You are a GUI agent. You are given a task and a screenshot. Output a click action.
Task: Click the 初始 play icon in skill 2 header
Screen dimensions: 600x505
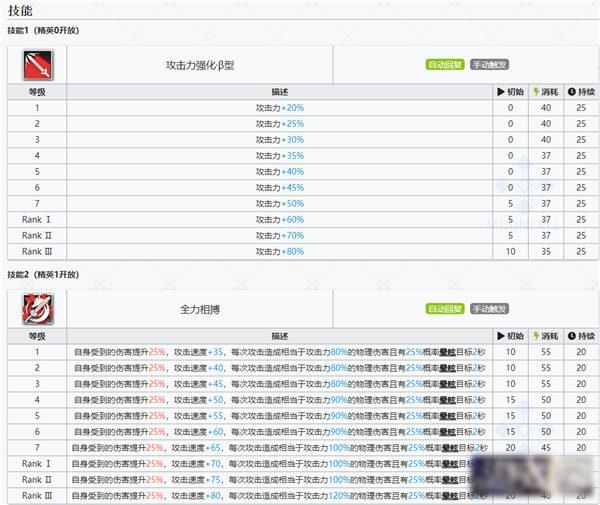tap(501, 336)
